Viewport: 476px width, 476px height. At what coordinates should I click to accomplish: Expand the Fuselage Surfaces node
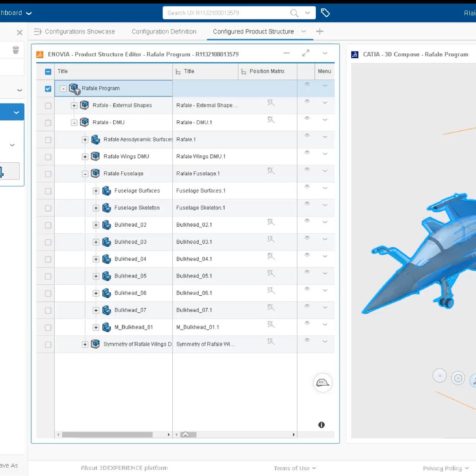coord(96,191)
